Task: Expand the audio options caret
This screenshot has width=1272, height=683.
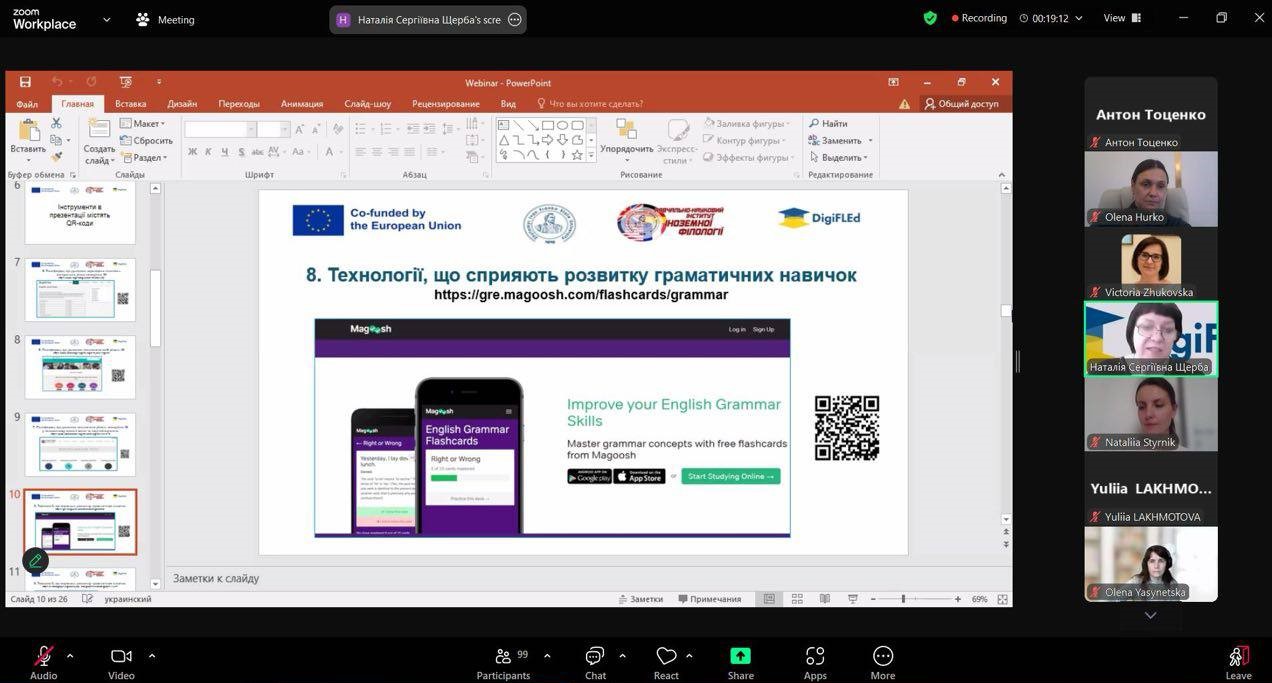Action: click(x=70, y=656)
